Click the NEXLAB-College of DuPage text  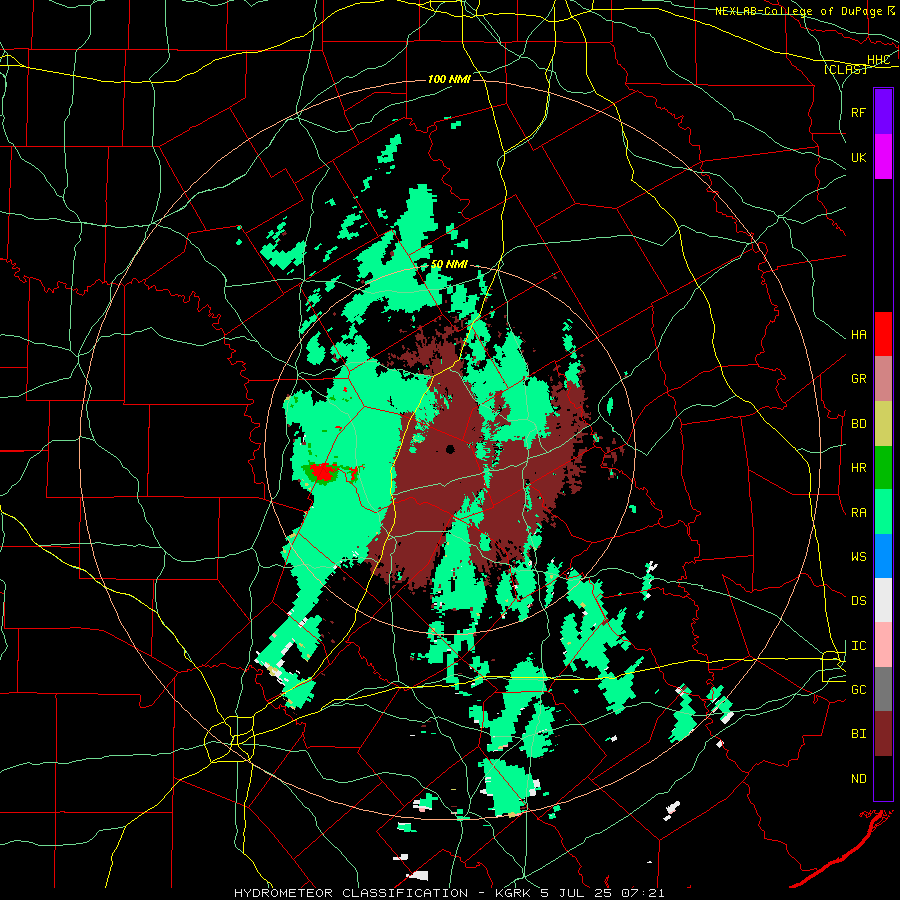[x=798, y=11]
